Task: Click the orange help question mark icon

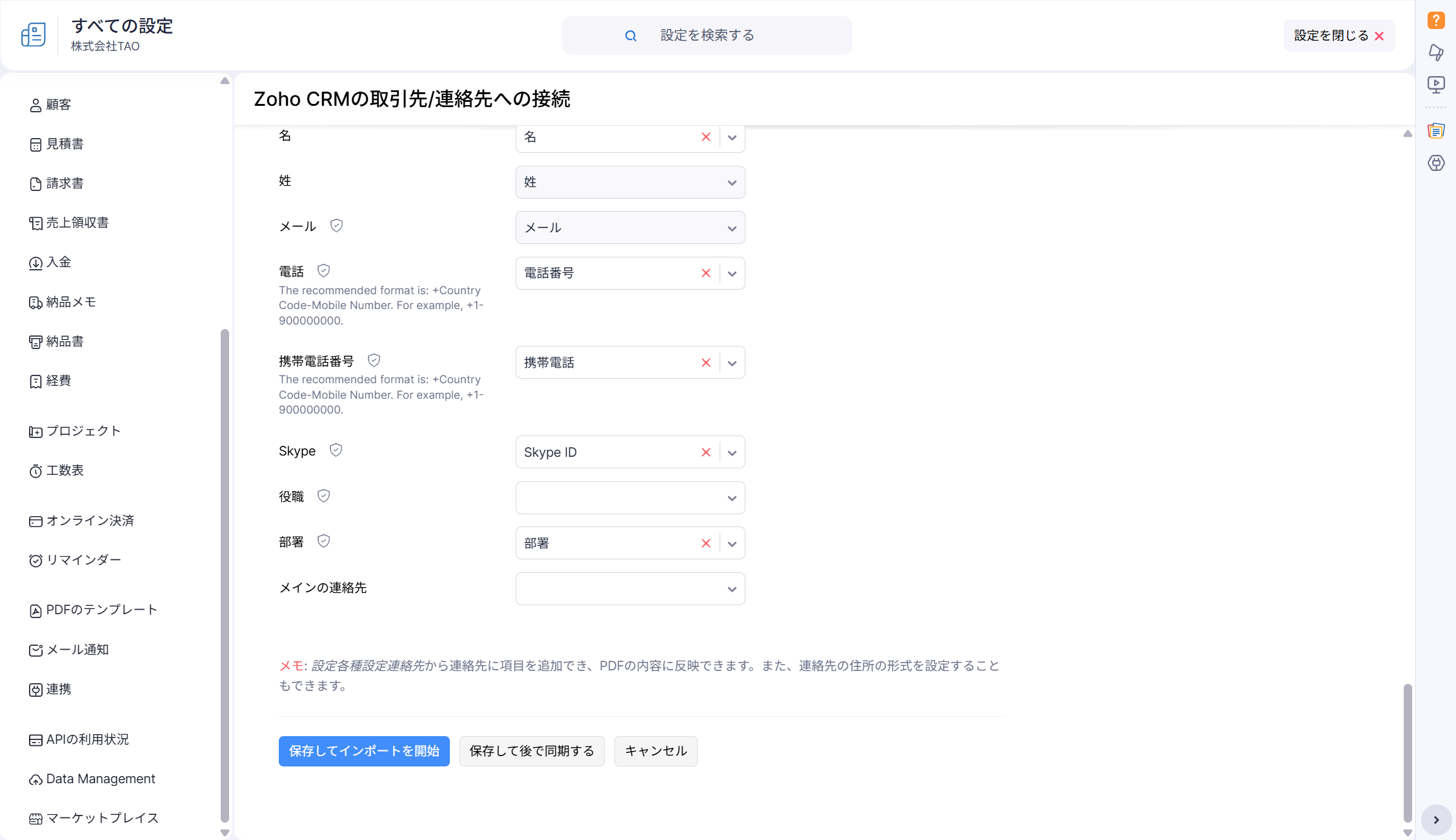Action: (x=1435, y=21)
